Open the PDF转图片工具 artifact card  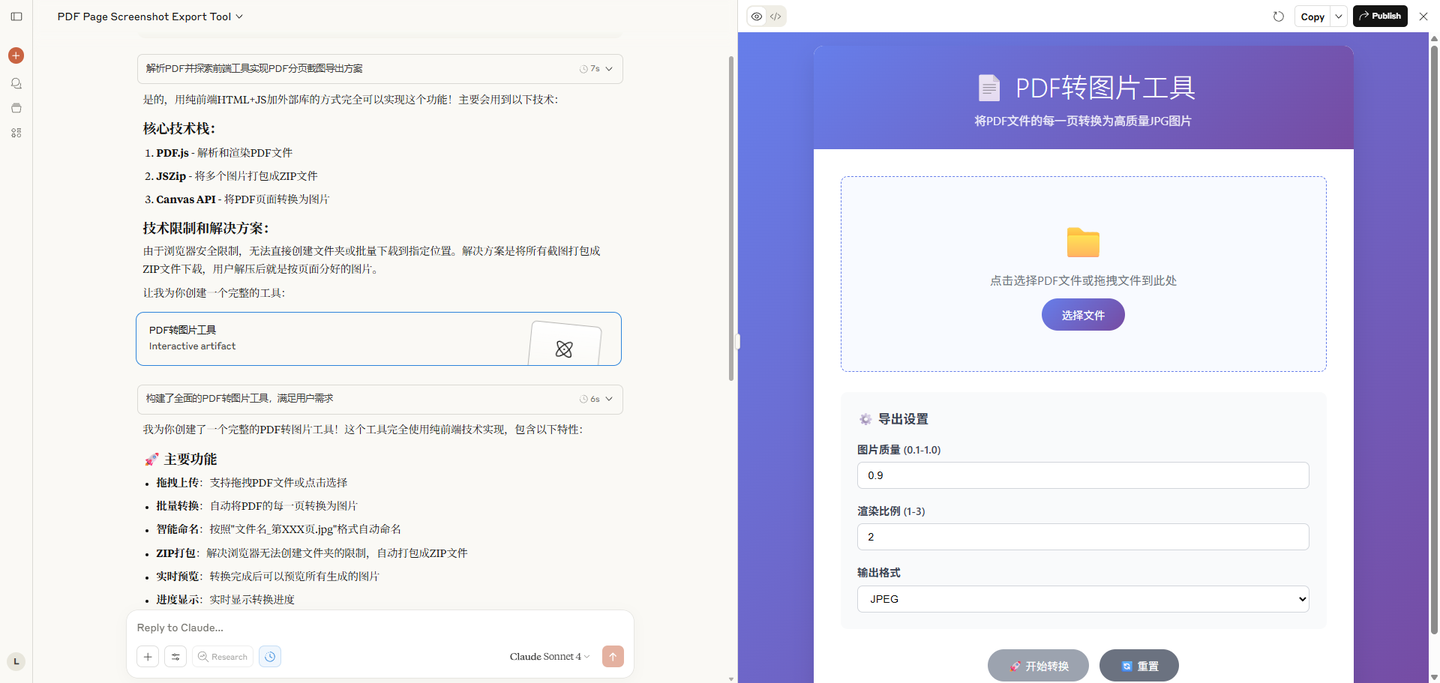(x=378, y=339)
